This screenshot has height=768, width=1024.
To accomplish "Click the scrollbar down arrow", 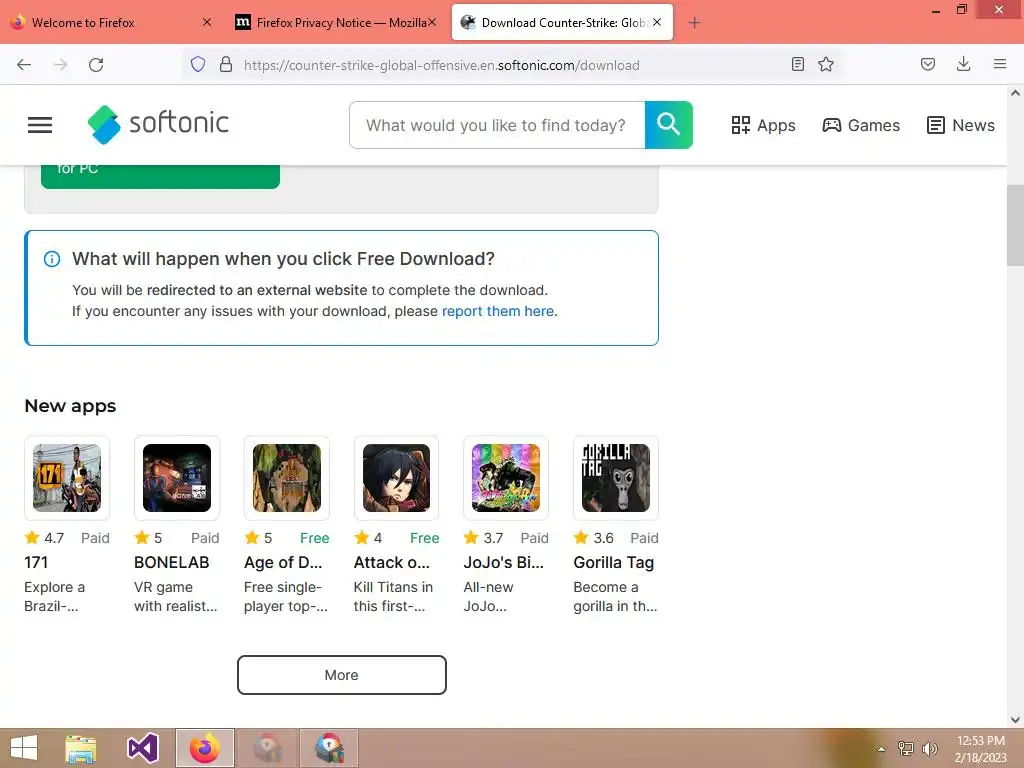I will (x=1015, y=720).
